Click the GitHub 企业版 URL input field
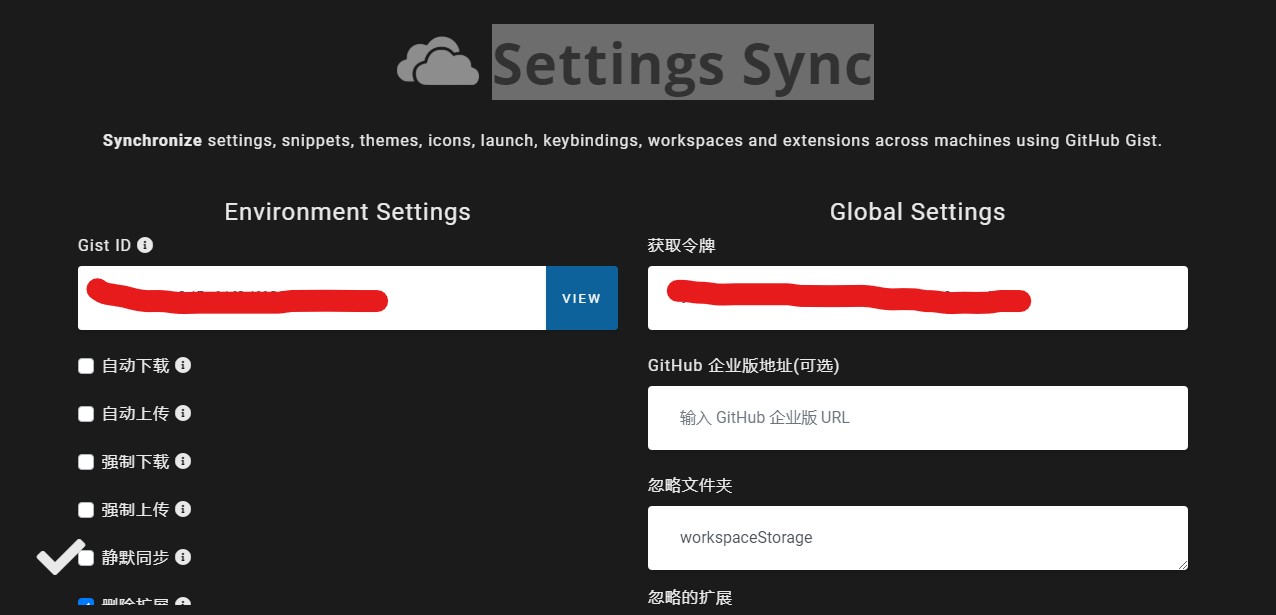 (x=918, y=418)
